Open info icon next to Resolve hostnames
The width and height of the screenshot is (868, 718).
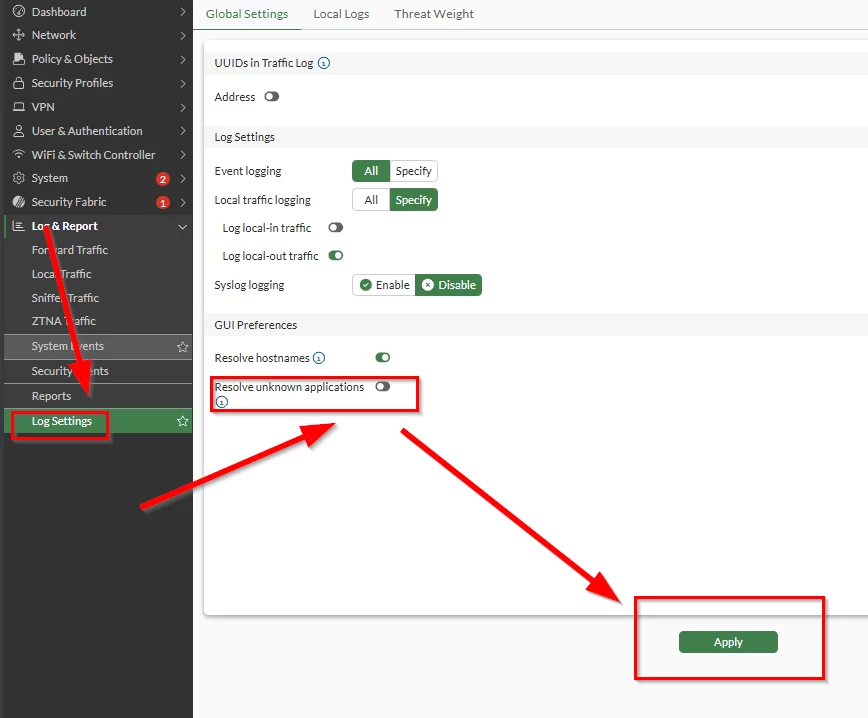(x=319, y=358)
